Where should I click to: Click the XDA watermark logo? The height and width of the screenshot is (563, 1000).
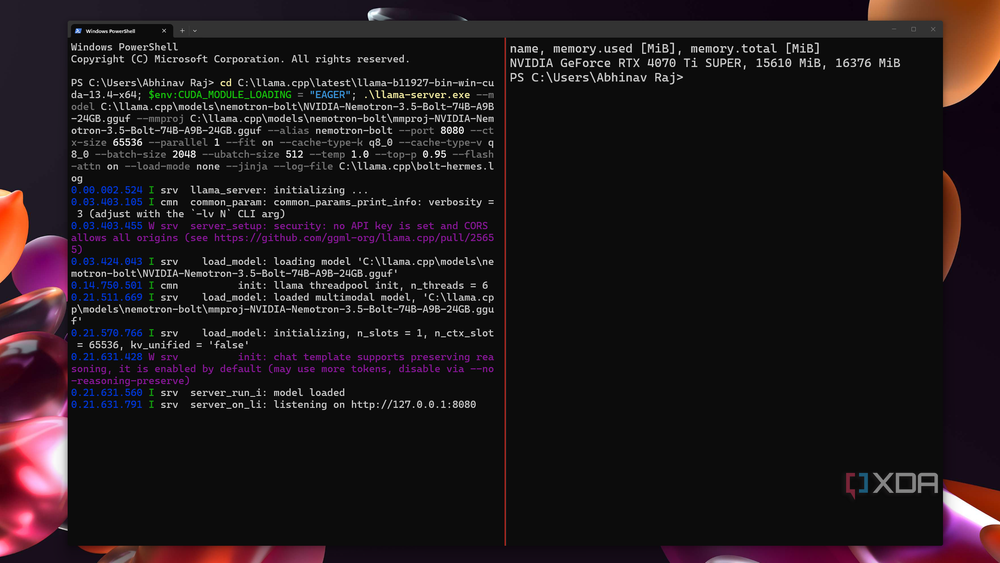click(892, 485)
